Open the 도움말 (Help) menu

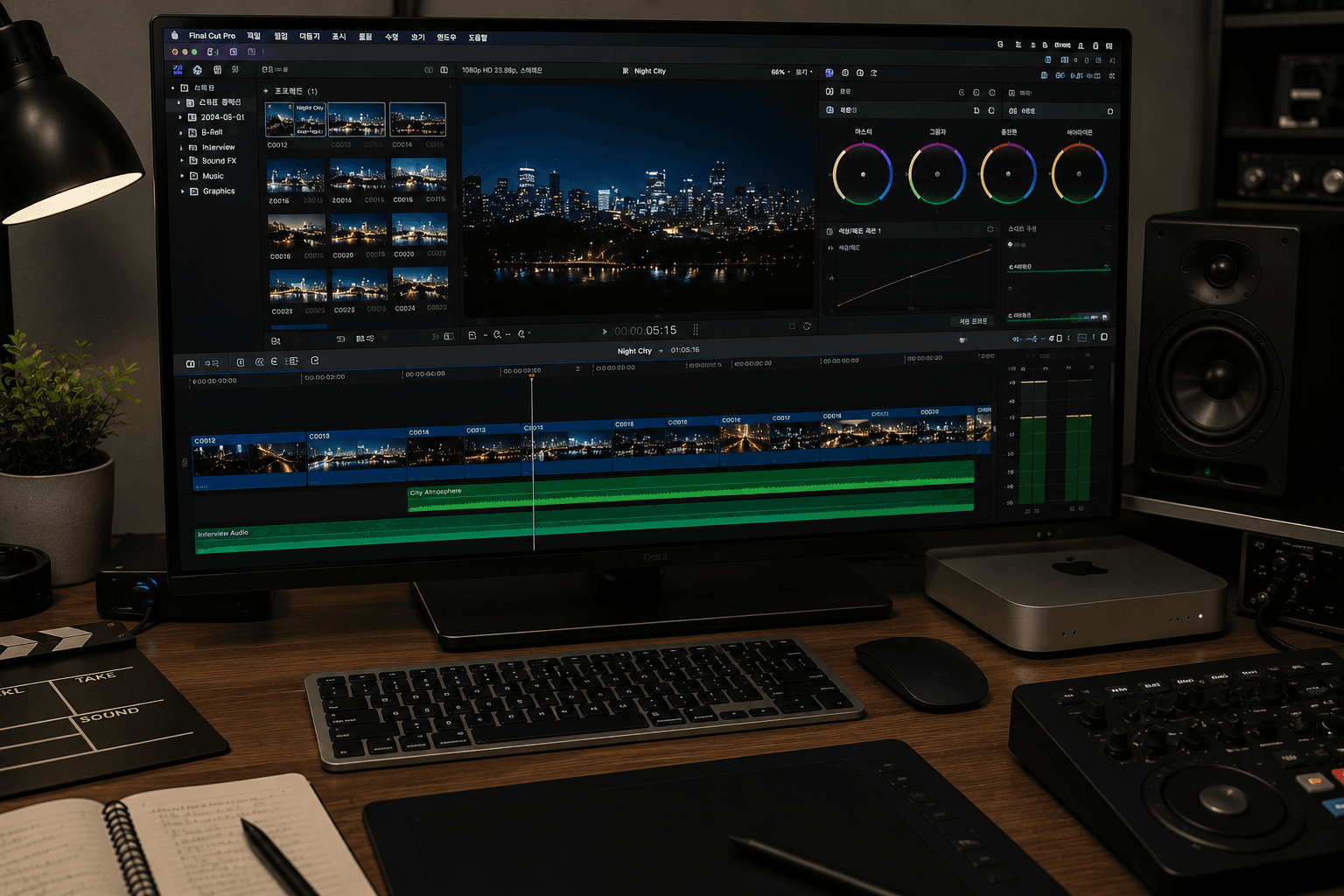pyautogui.click(x=478, y=38)
